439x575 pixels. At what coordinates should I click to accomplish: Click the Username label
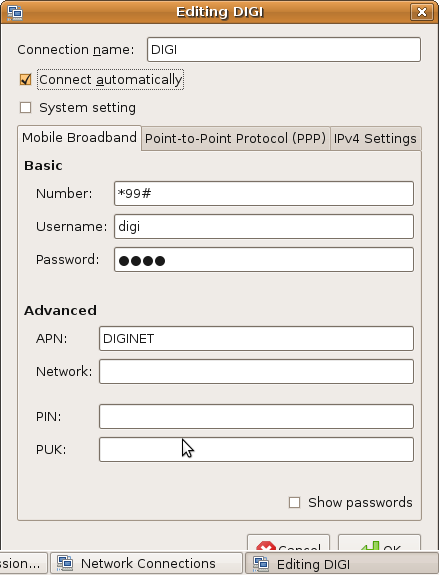pyautogui.click(x=72, y=226)
